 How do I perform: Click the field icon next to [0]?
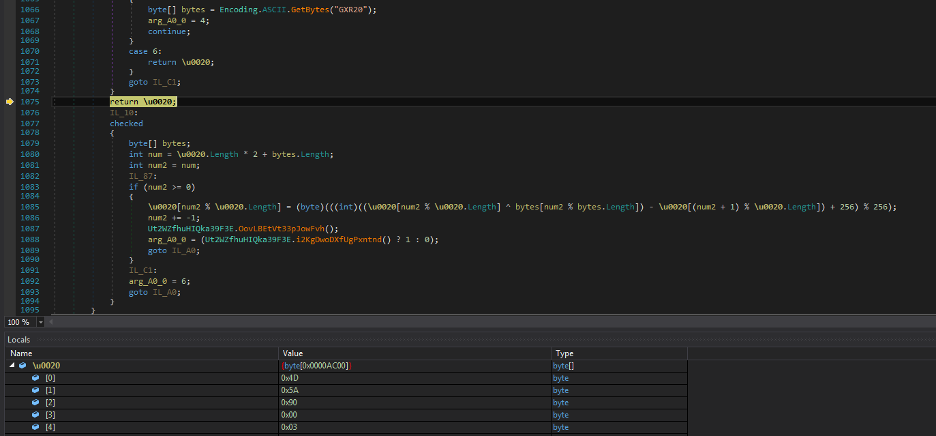coord(35,378)
